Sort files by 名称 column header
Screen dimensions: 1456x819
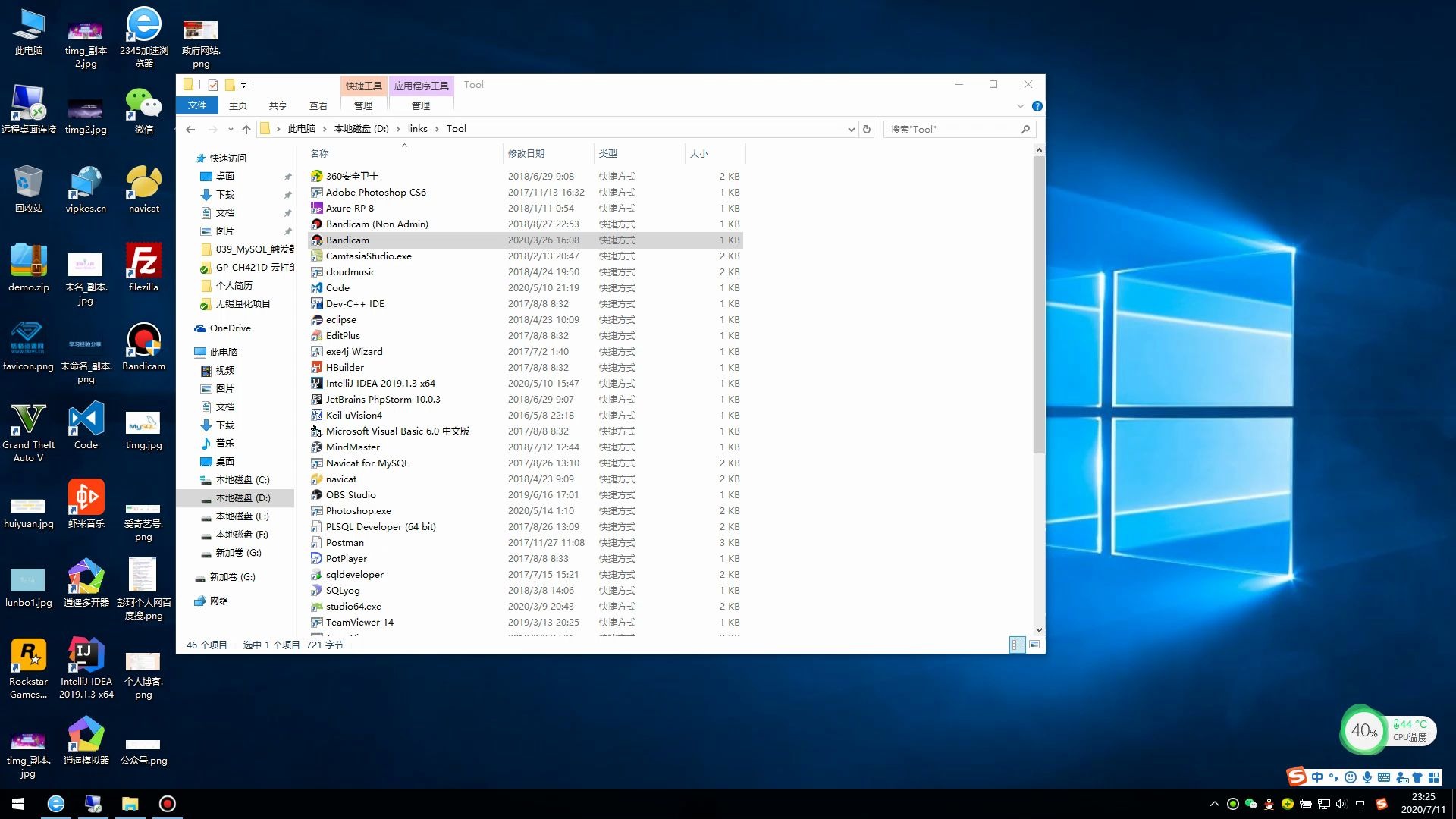point(404,153)
